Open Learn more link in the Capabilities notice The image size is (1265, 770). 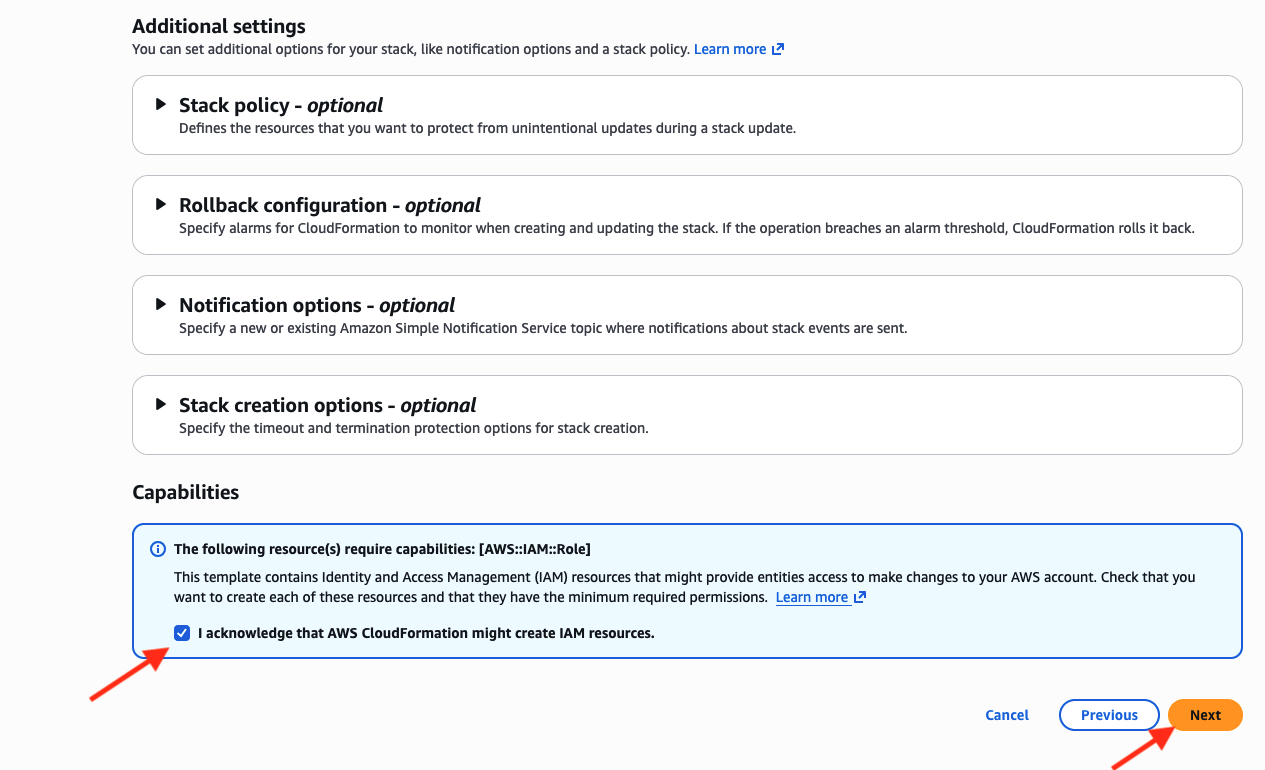(812, 597)
